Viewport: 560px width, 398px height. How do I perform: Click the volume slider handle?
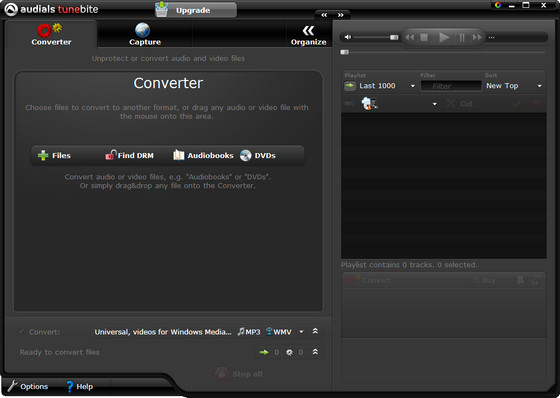click(394, 37)
